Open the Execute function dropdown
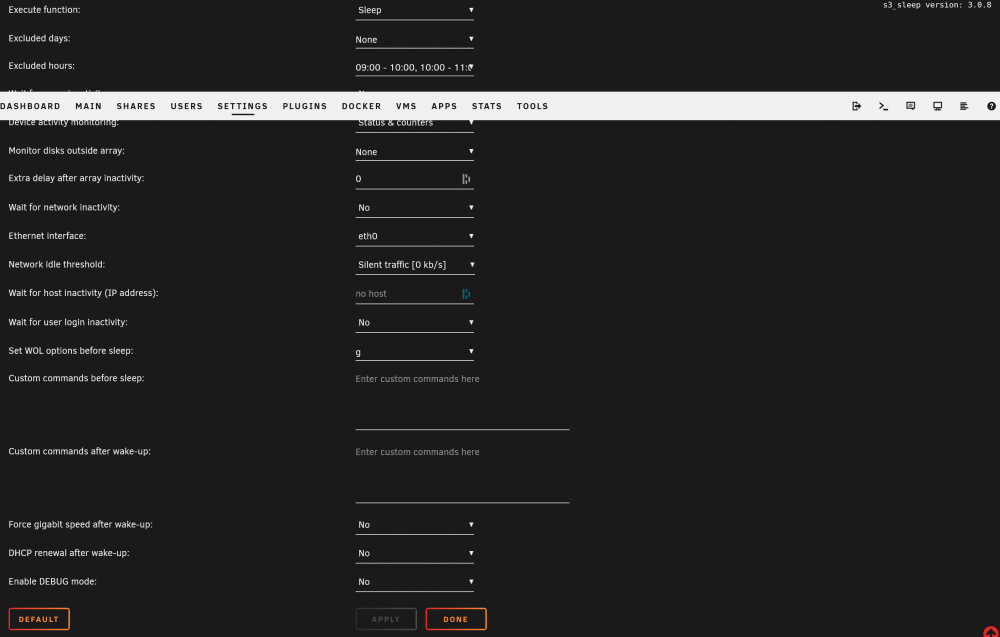 [415, 10]
